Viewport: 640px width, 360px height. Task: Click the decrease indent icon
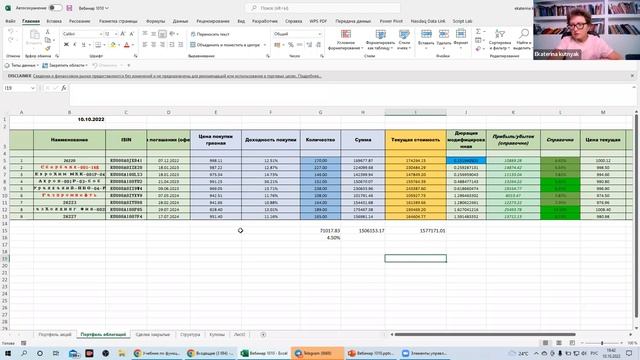pyautogui.click(x=172, y=44)
